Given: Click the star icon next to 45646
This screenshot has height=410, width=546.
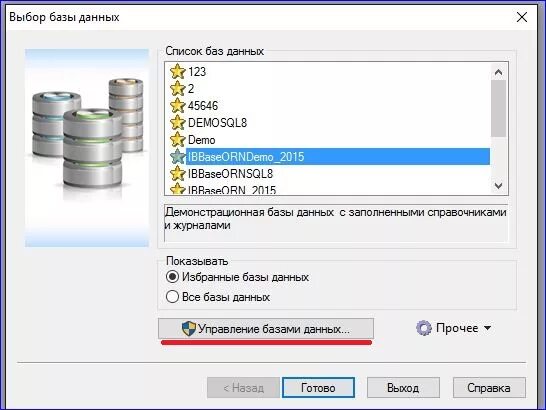Looking at the screenshot, I should pyautogui.click(x=178, y=106).
